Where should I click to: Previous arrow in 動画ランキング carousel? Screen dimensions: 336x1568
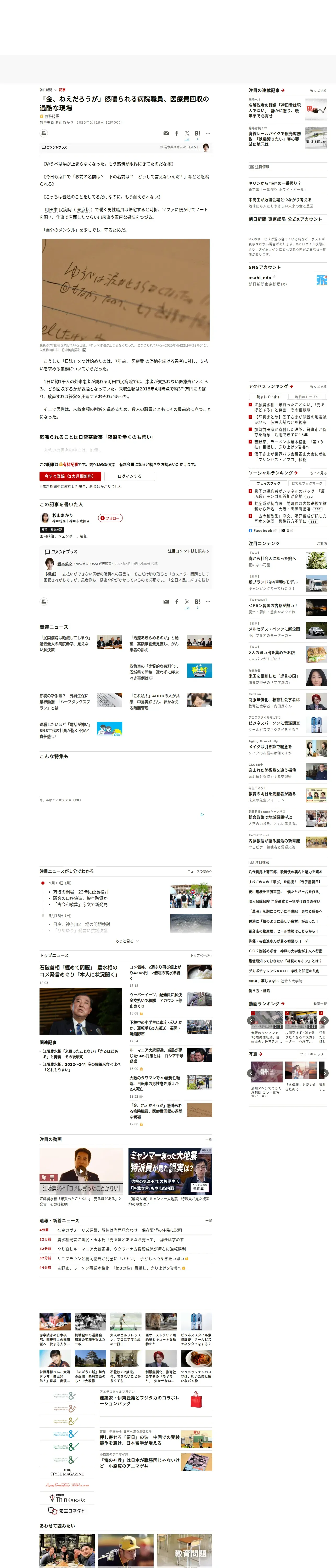251,1020
